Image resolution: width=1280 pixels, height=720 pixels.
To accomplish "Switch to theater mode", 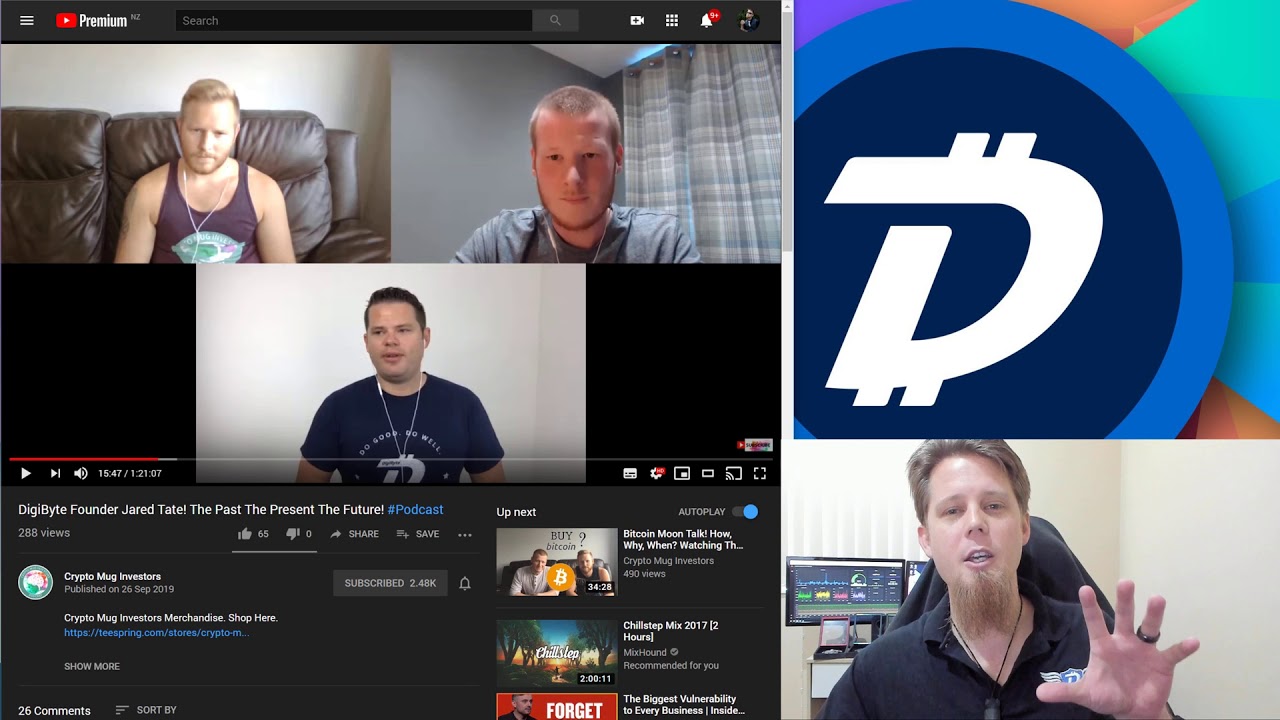I will pos(708,473).
